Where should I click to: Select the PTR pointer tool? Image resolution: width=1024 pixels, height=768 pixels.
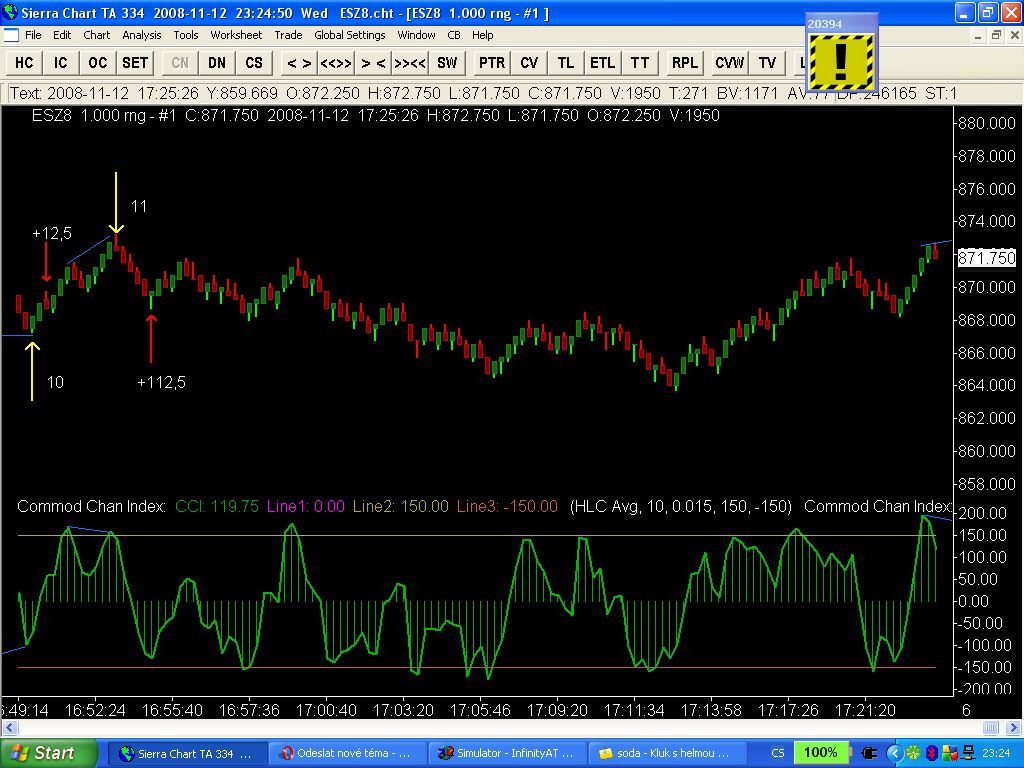tap(491, 62)
